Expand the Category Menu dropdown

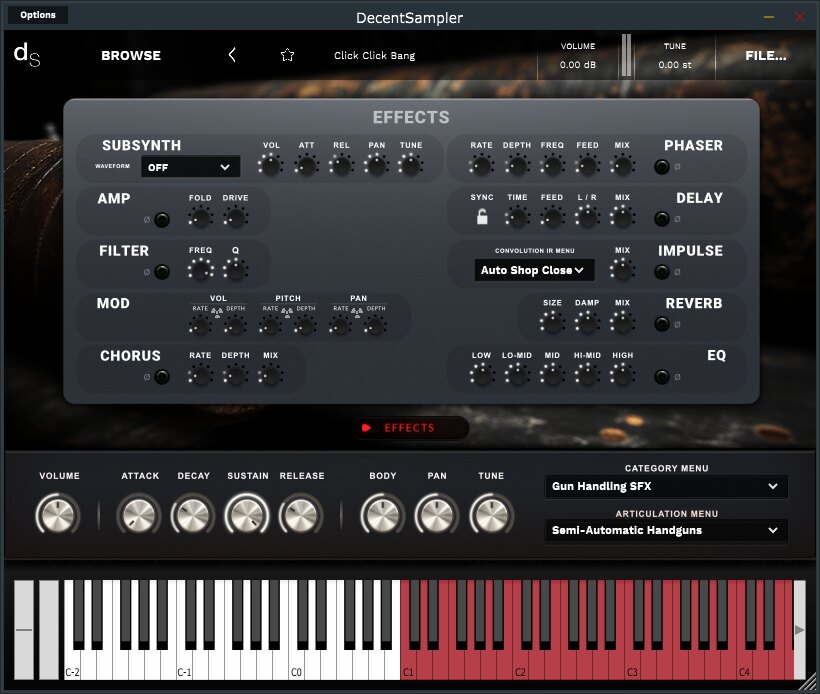click(666, 487)
